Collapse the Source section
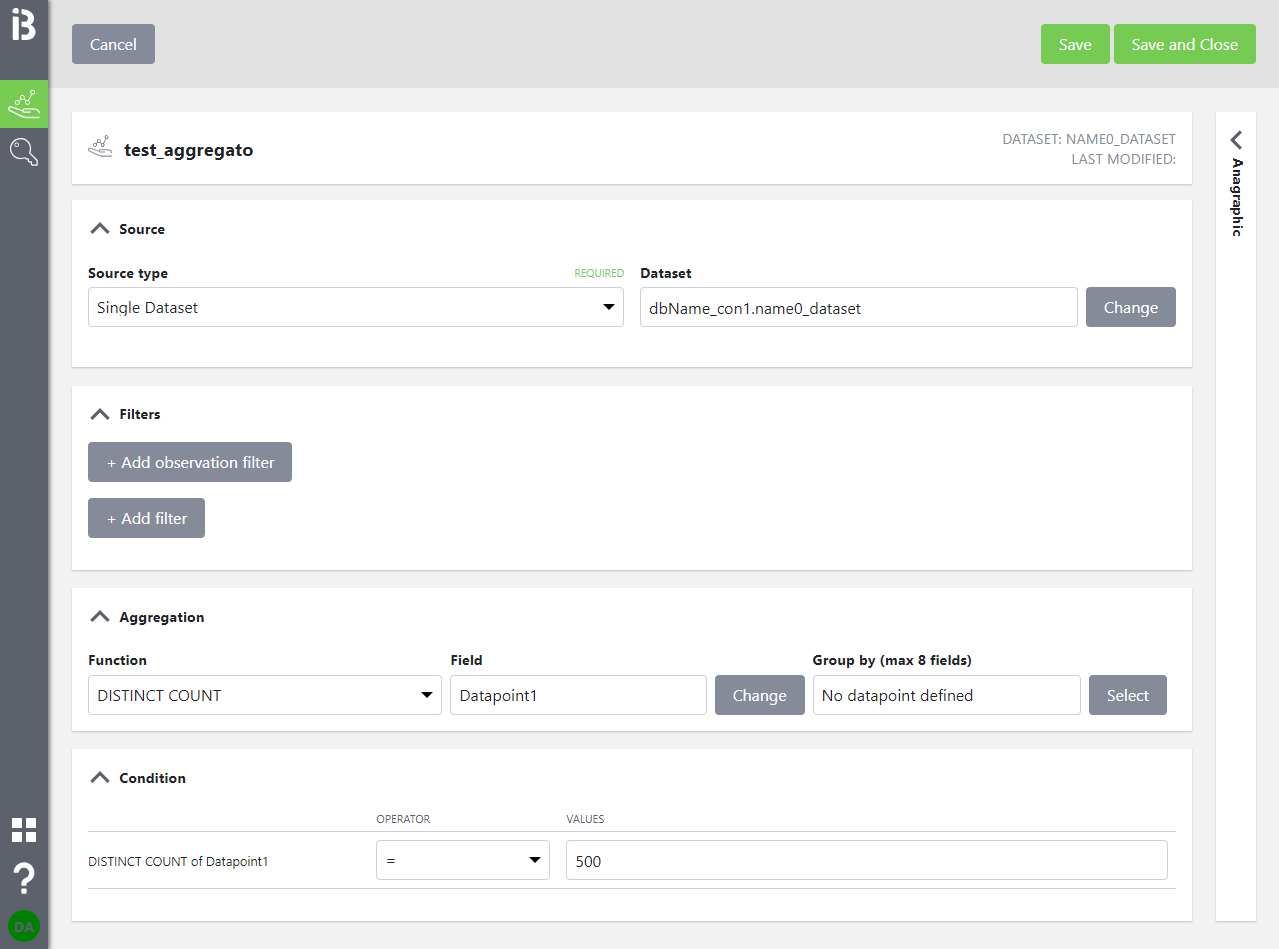1279x949 pixels. point(99,229)
